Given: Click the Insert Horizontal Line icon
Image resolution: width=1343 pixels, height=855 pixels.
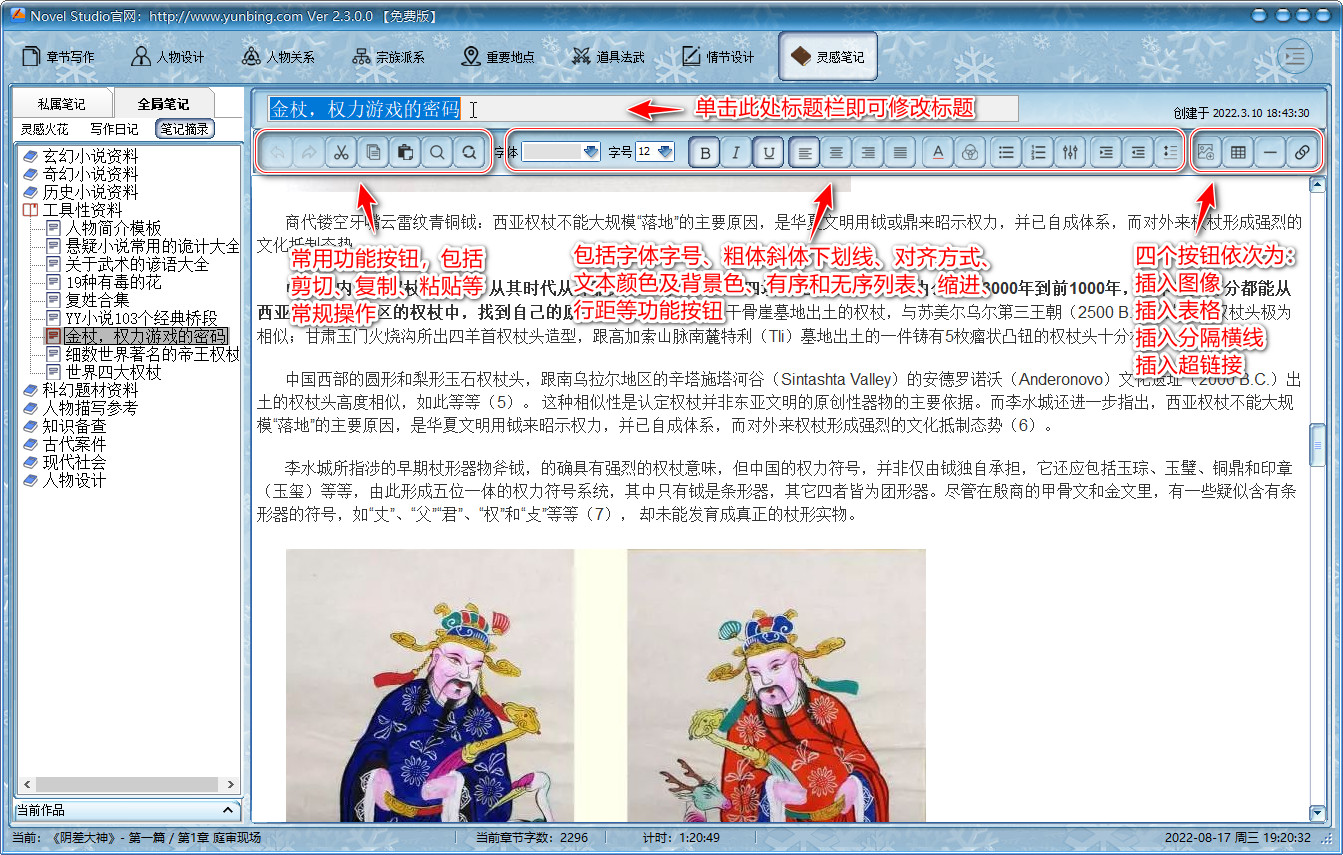Looking at the screenshot, I should tap(1270, 153).
